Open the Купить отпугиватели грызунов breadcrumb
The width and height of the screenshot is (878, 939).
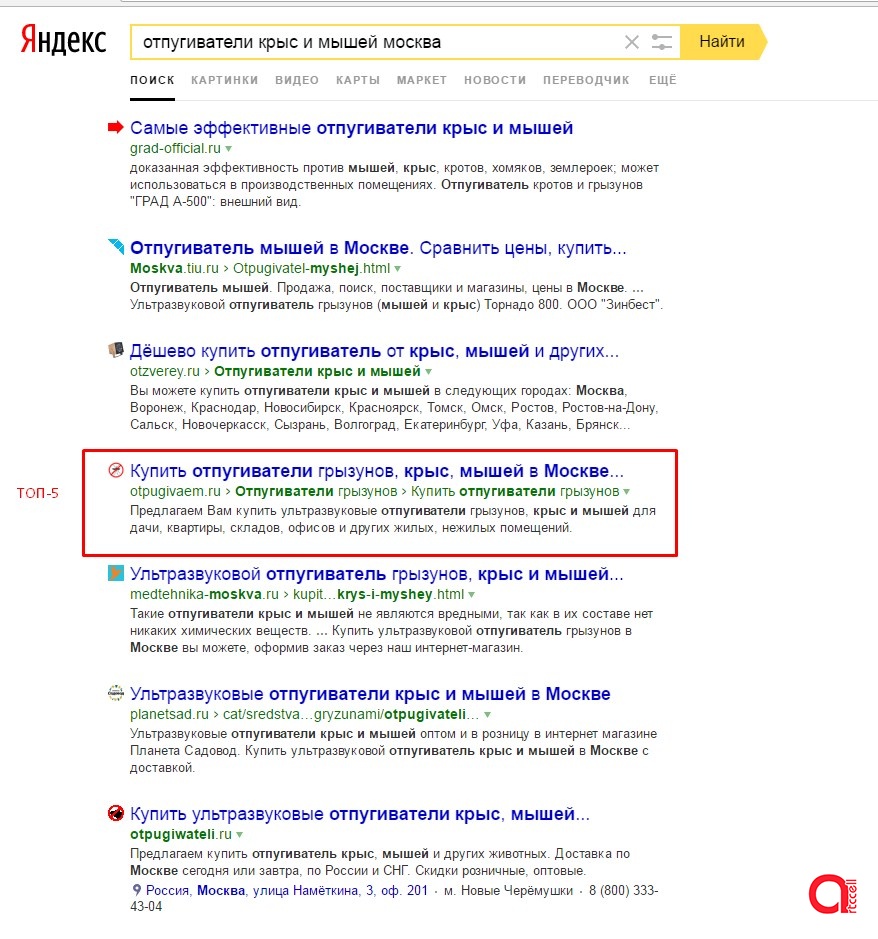point(515,492)
